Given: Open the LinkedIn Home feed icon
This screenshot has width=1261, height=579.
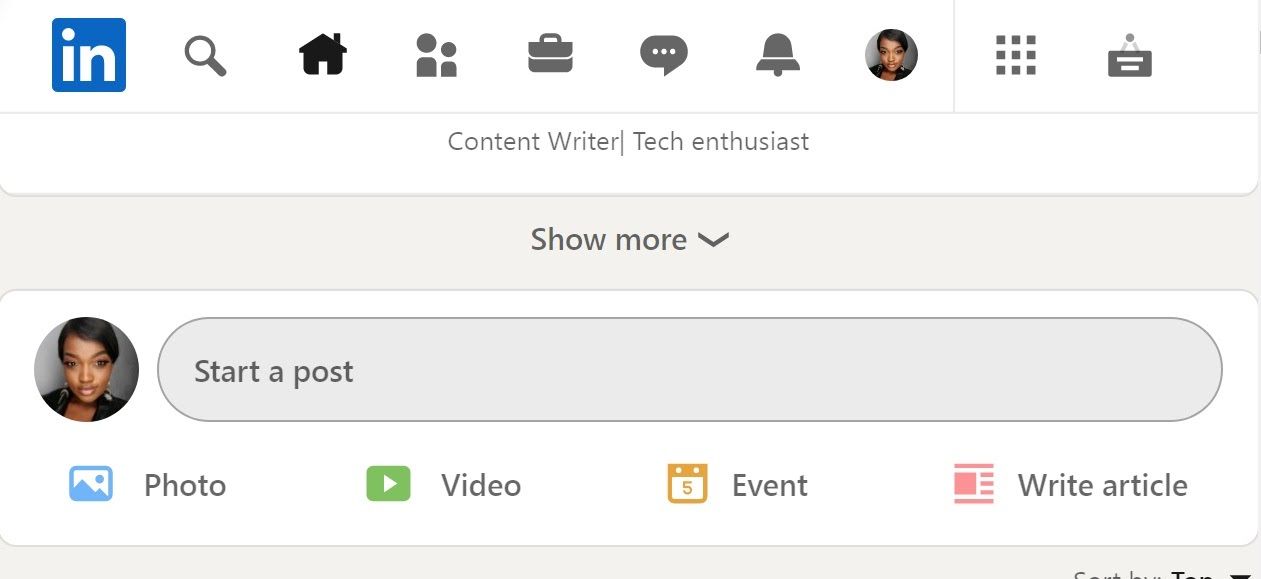Looking at the screenshot, I should click(322, 55).
